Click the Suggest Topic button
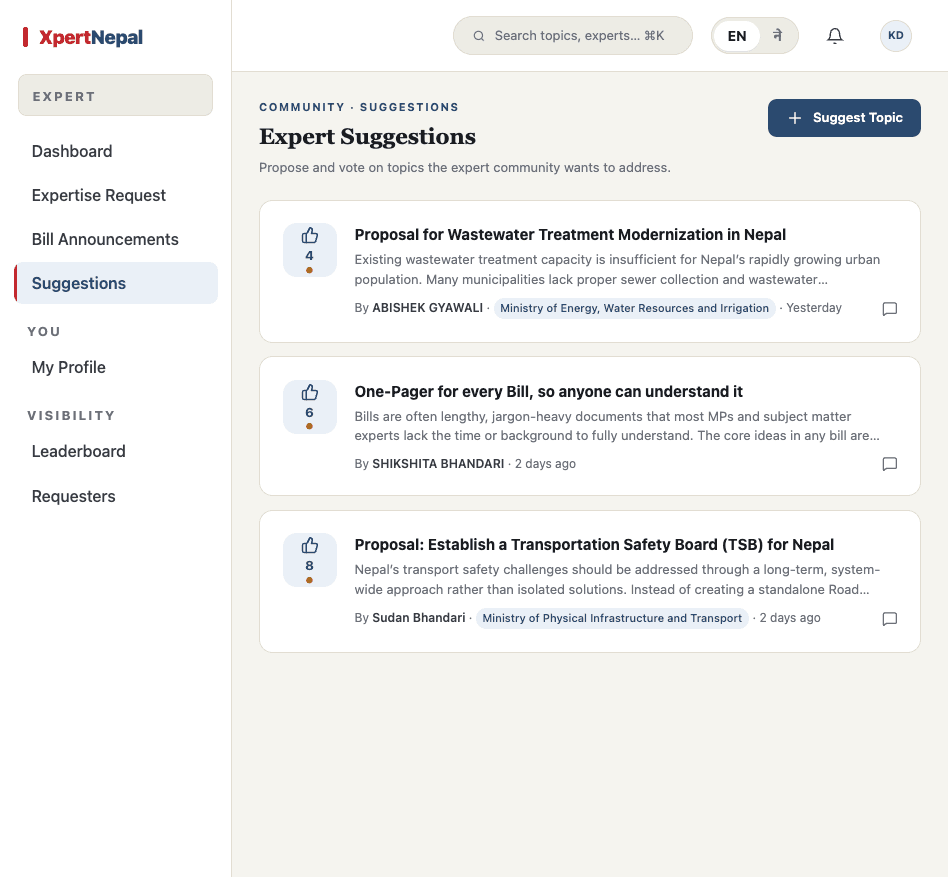 844,118
